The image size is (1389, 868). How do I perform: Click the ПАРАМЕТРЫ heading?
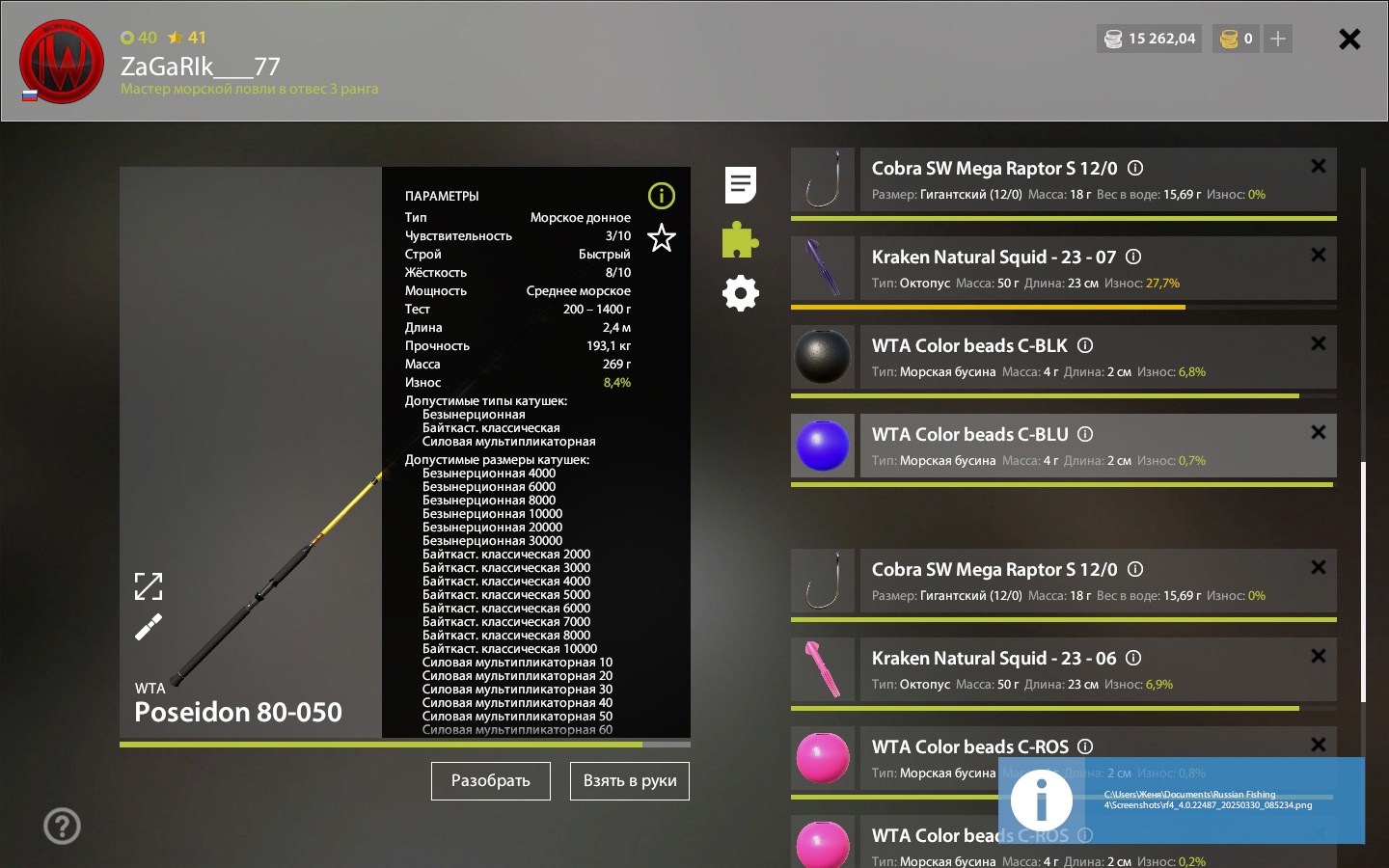pos(442,196)
